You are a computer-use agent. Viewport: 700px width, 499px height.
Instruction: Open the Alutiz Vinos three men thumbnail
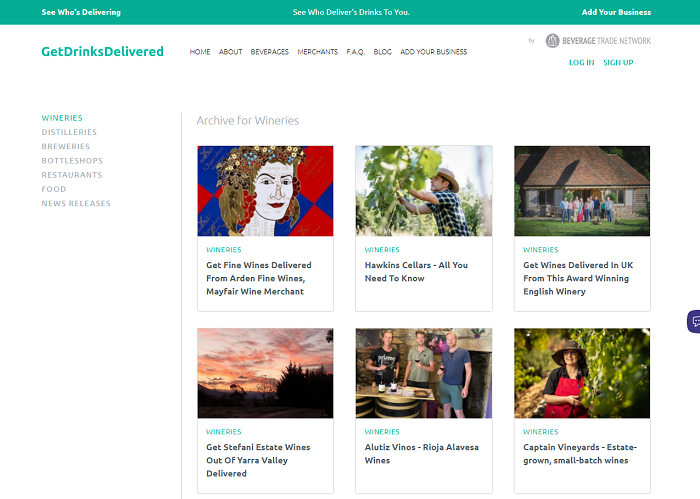424,373
